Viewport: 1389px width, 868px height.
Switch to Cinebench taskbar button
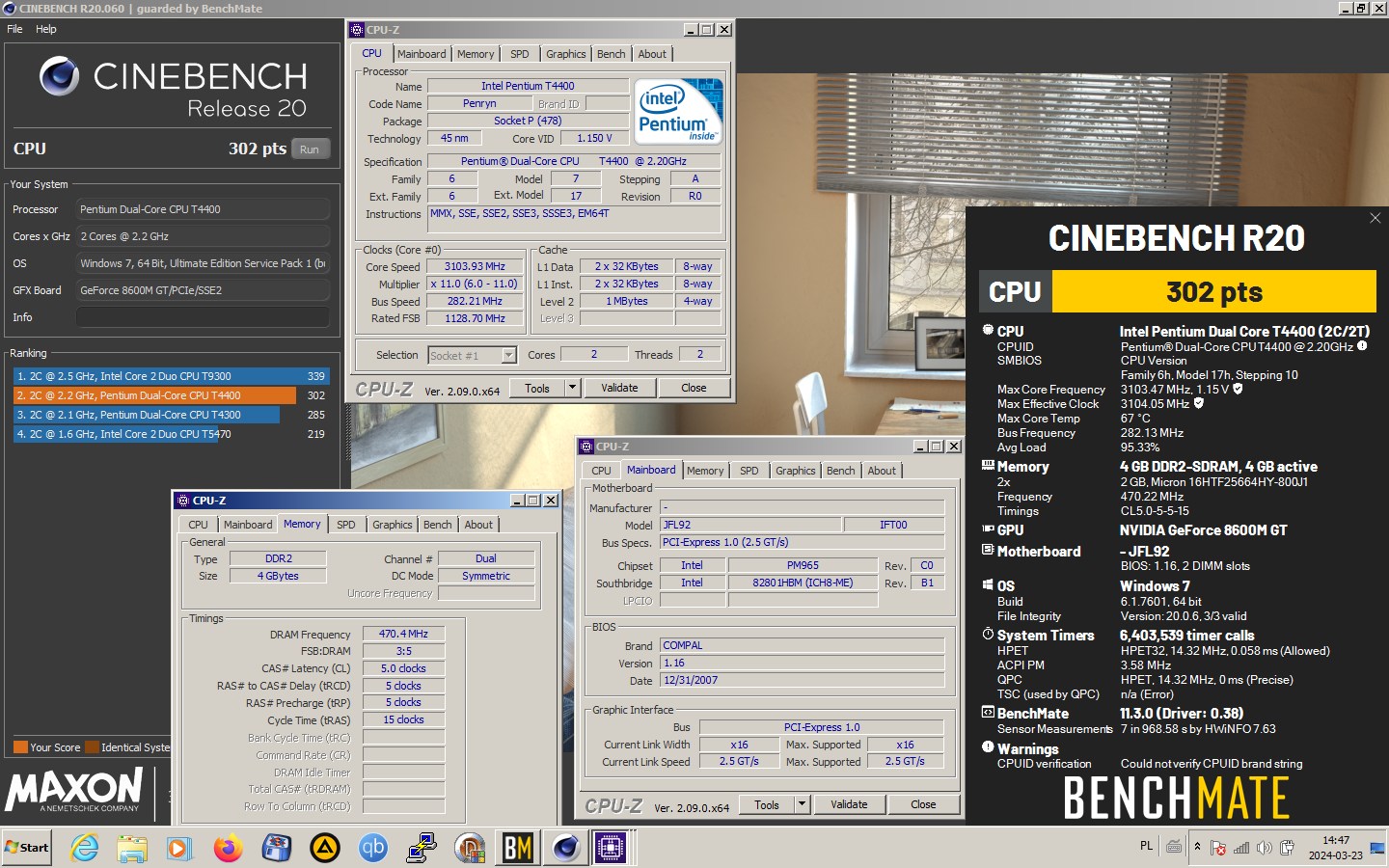click(565, 848)
